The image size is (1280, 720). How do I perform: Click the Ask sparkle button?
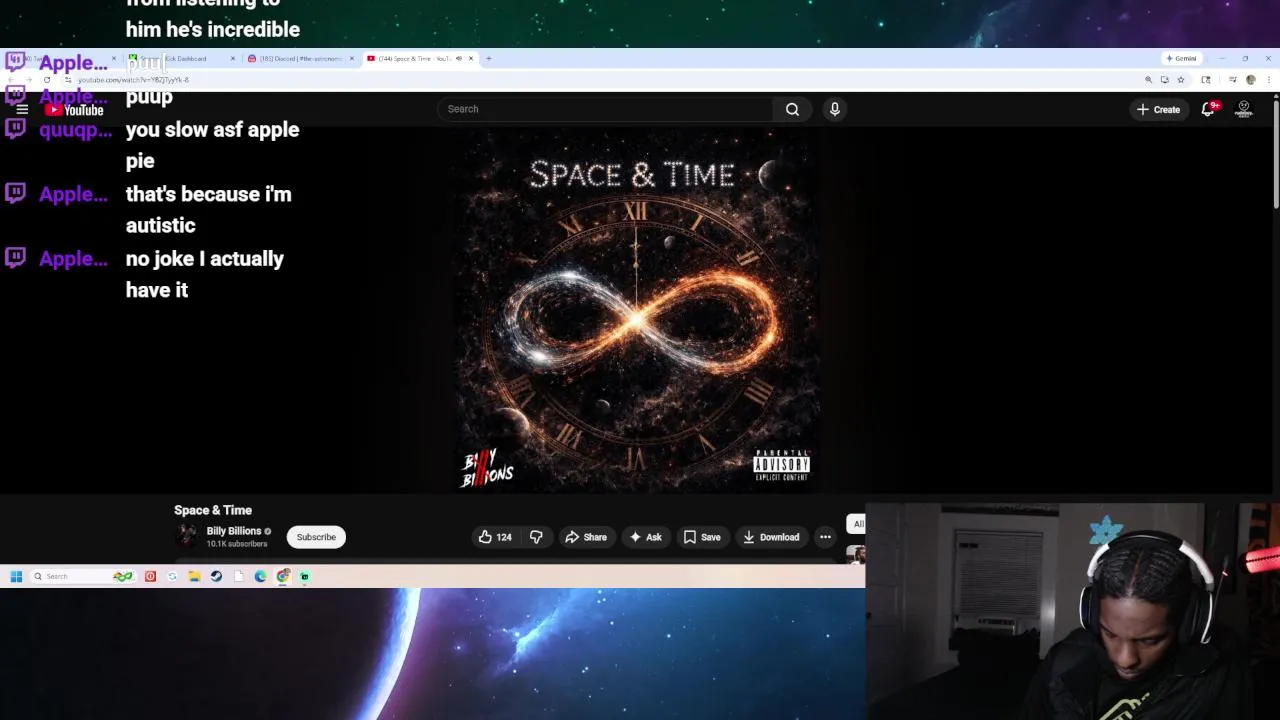pyautogui.click(x=645, y=537)
